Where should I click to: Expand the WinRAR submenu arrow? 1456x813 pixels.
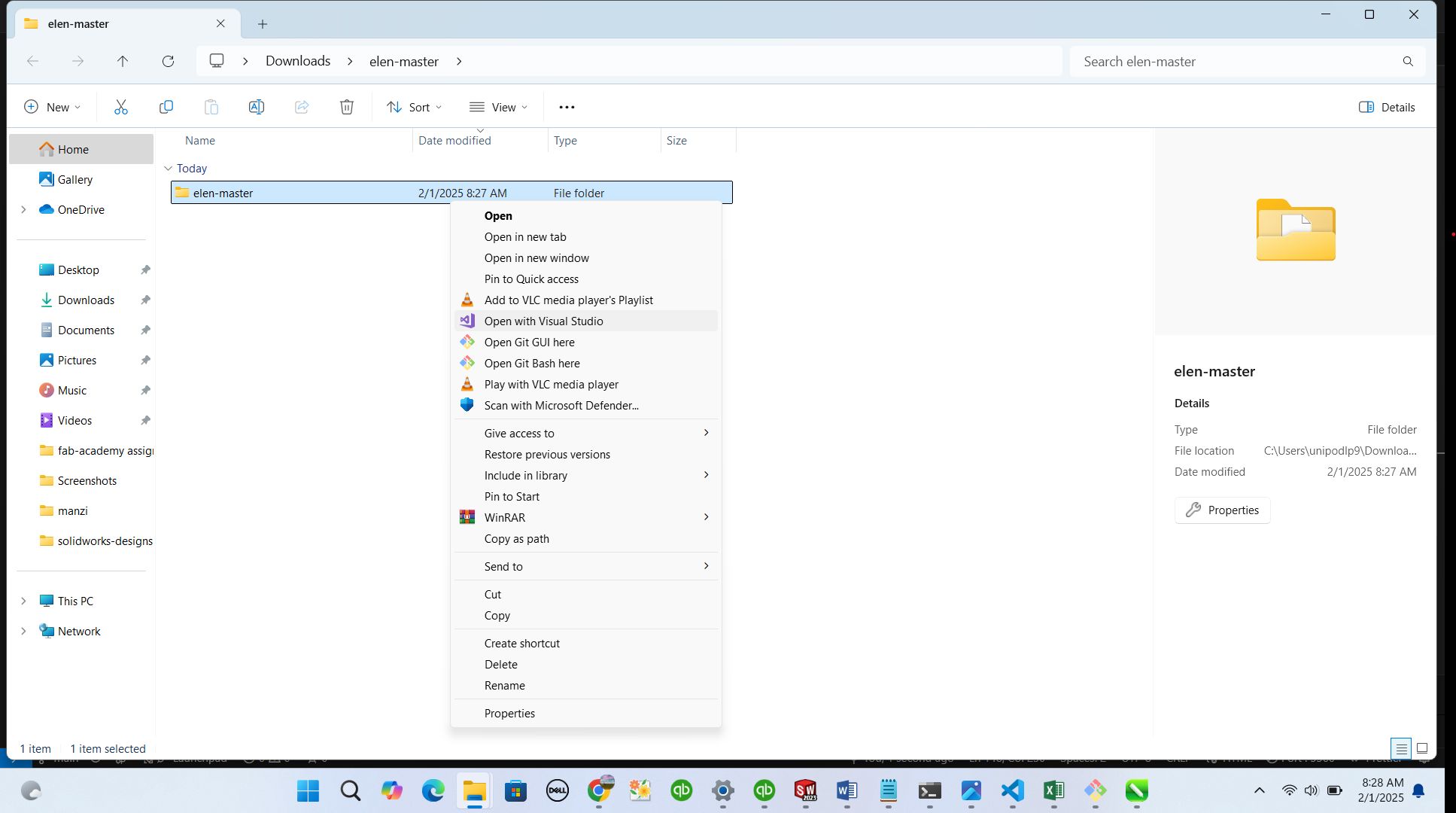point(706,517)
